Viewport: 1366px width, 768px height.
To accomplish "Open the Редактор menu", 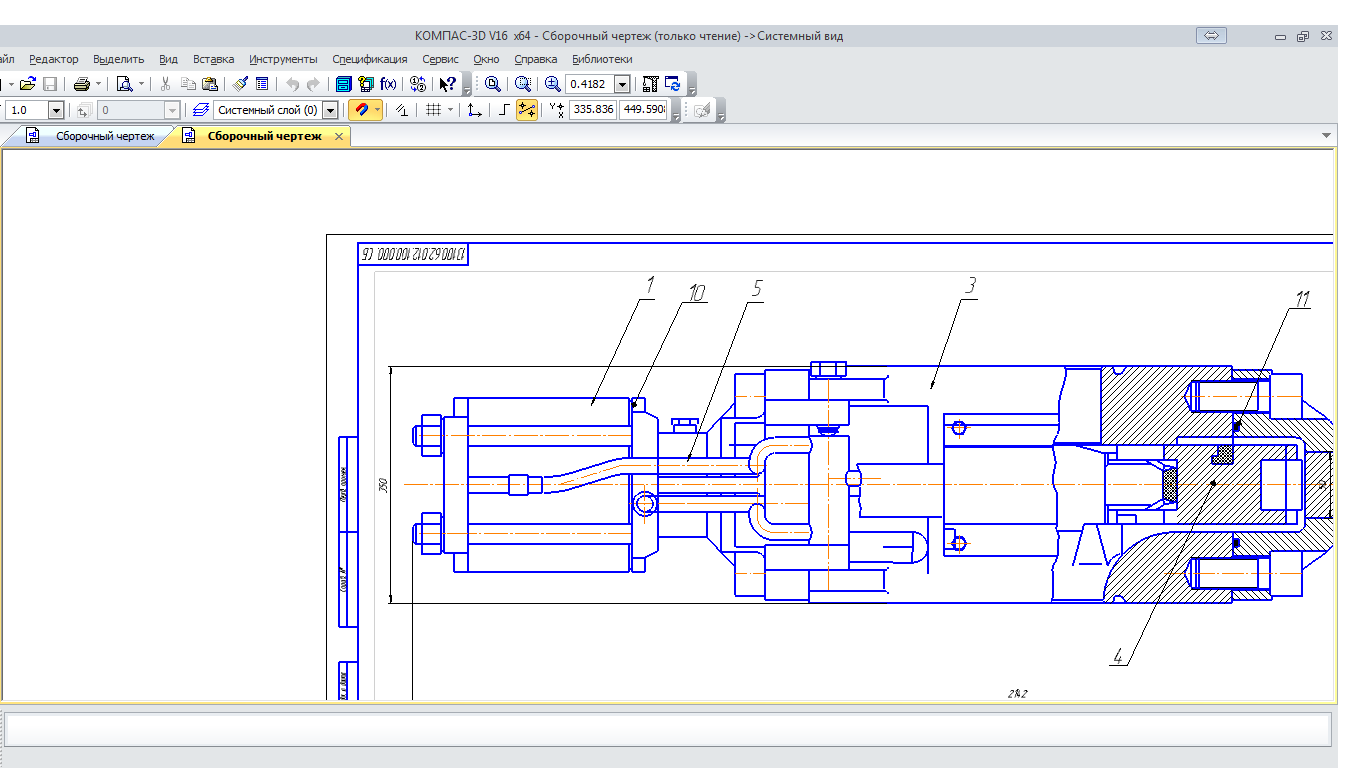I will click(x=54, y=59).
